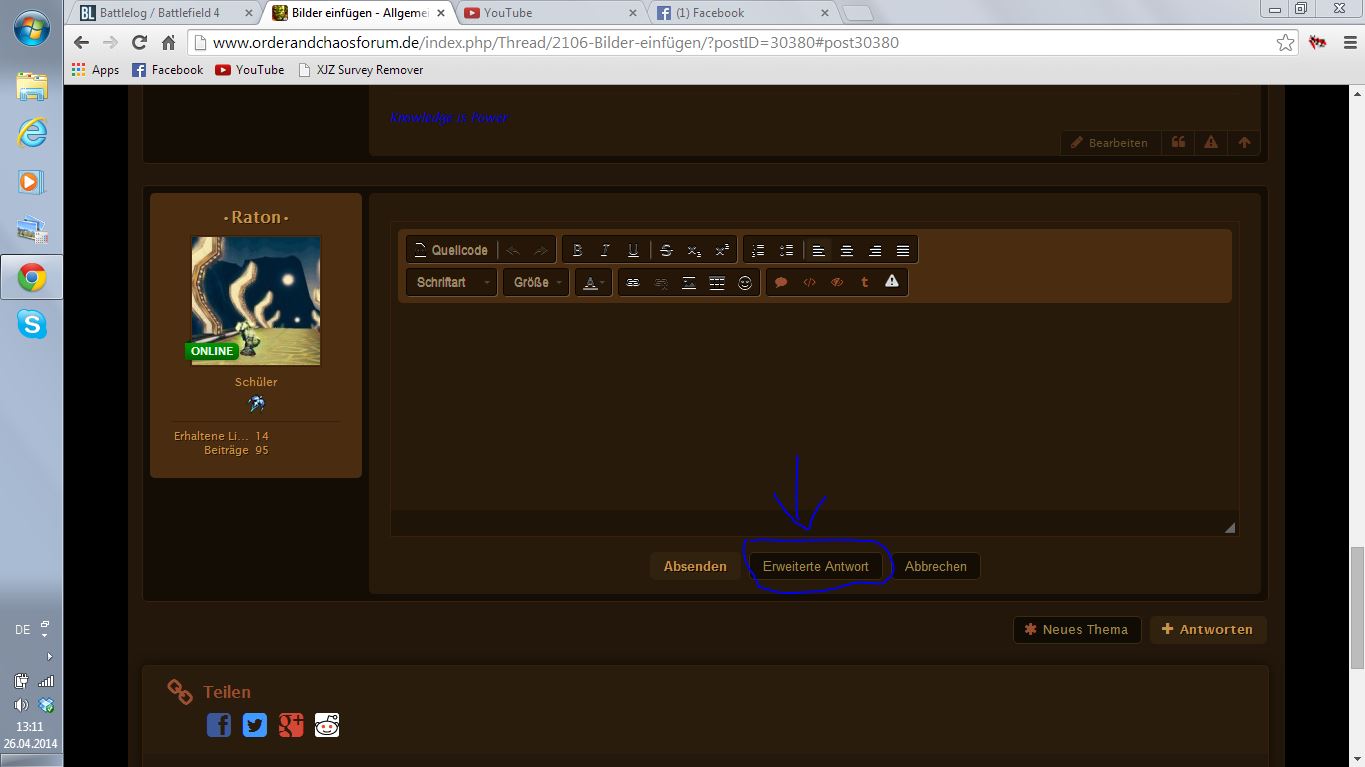Insert a numbered list

click(758, 250)
